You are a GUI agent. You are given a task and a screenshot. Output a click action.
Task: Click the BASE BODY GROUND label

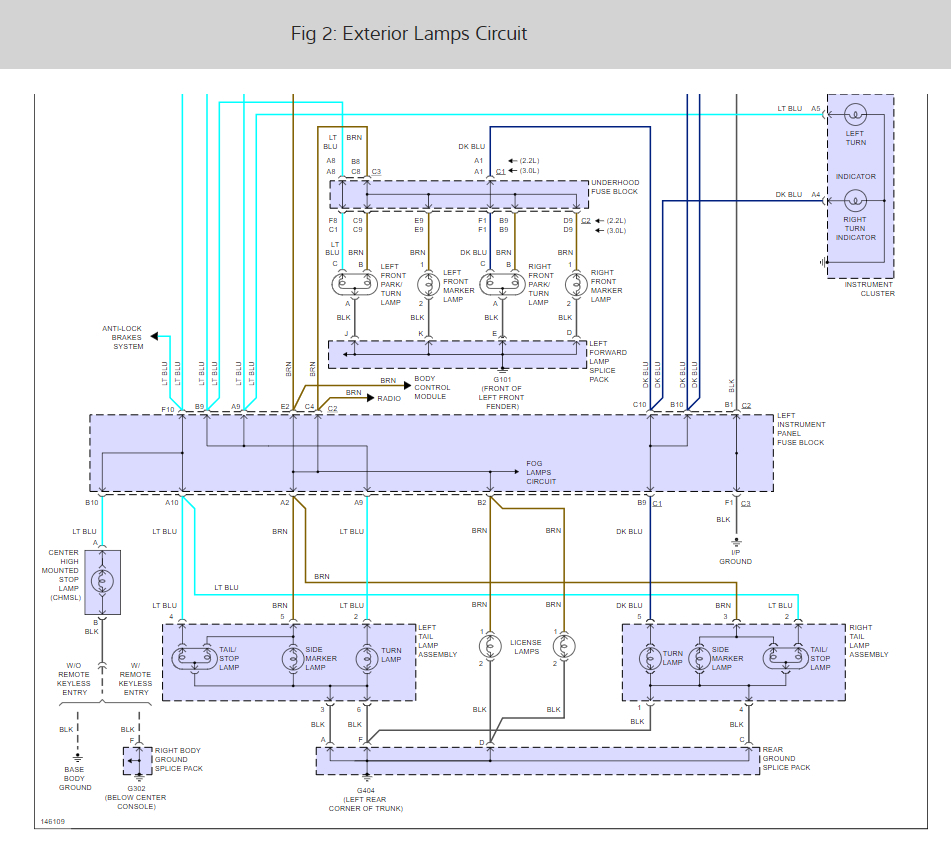coord(75,779)
